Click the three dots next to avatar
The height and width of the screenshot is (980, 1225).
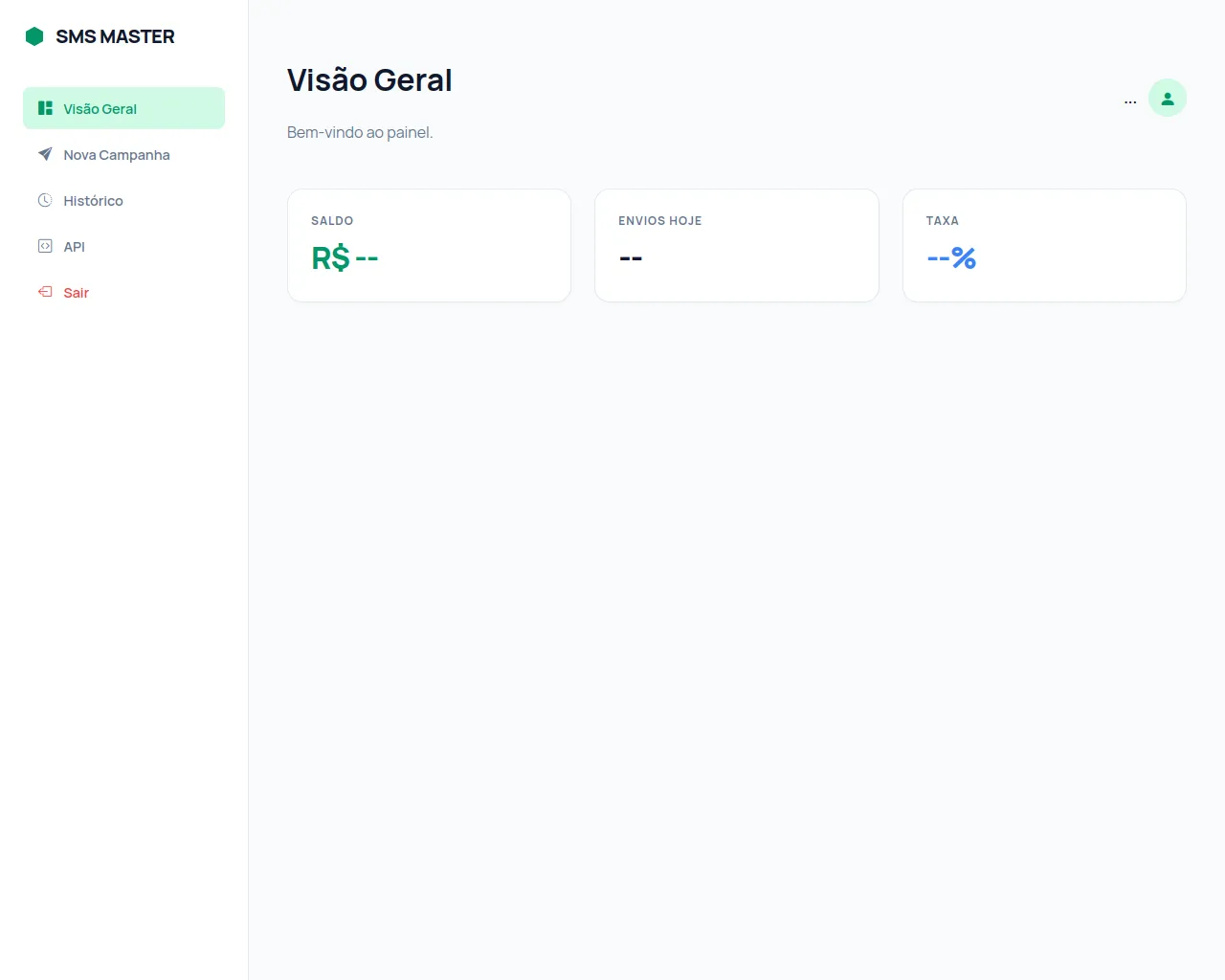tap(1130, 101)
